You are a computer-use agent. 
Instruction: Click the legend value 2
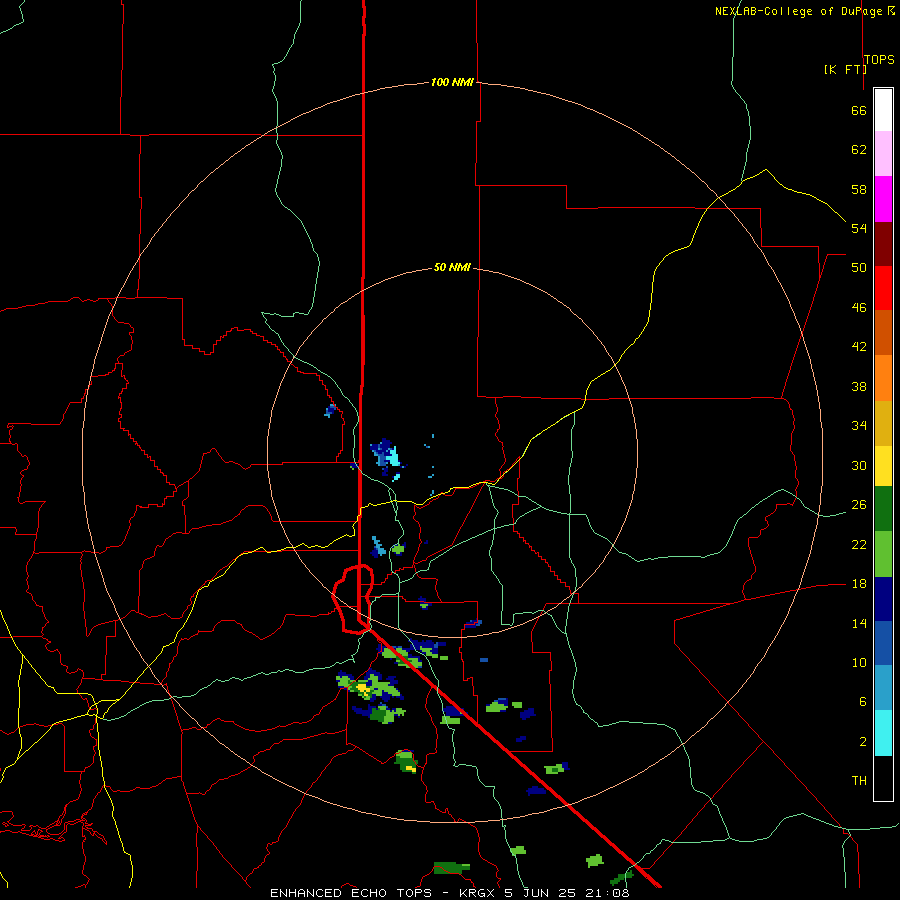point(862,742)
